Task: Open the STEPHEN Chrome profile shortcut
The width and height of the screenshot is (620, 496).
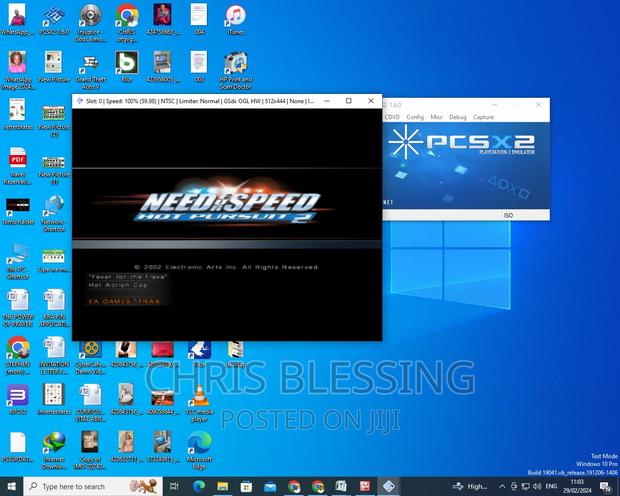Action: (18, 356)
